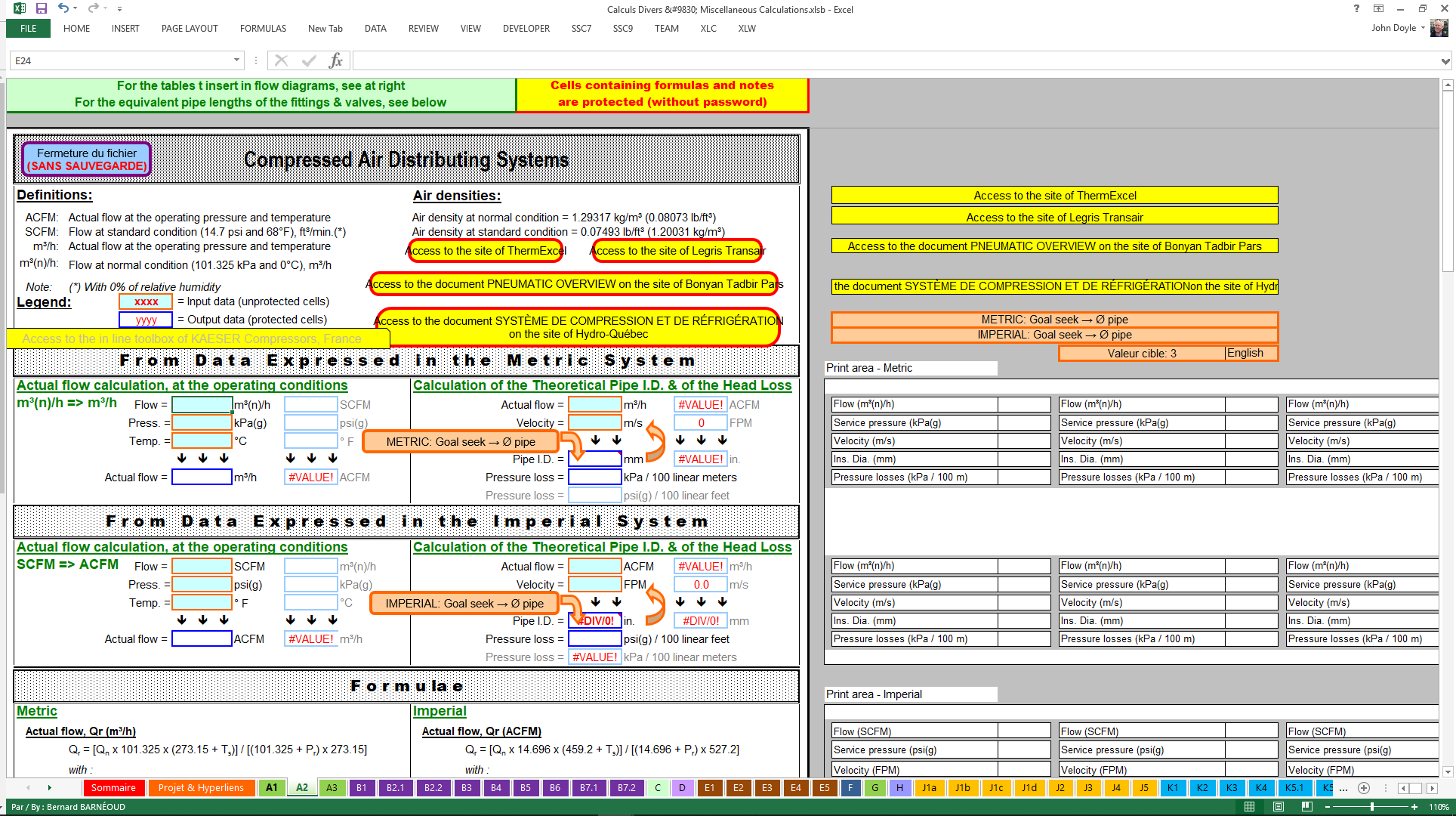Click the Save icon in quick access toolbar

42,8
